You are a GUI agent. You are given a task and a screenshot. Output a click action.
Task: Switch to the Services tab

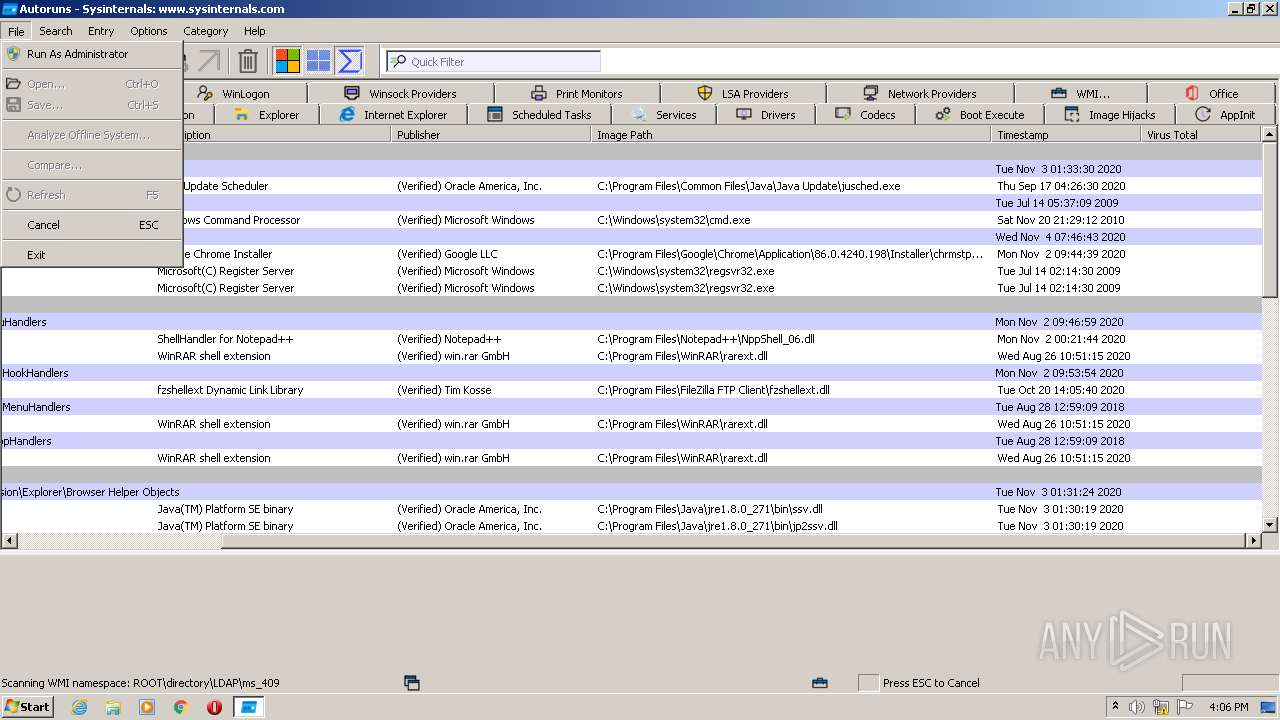(x=664, y=114)
